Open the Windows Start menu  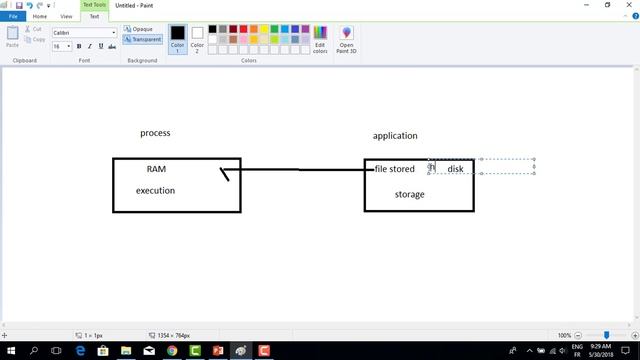pyautogui.click(x=11, y=351)
